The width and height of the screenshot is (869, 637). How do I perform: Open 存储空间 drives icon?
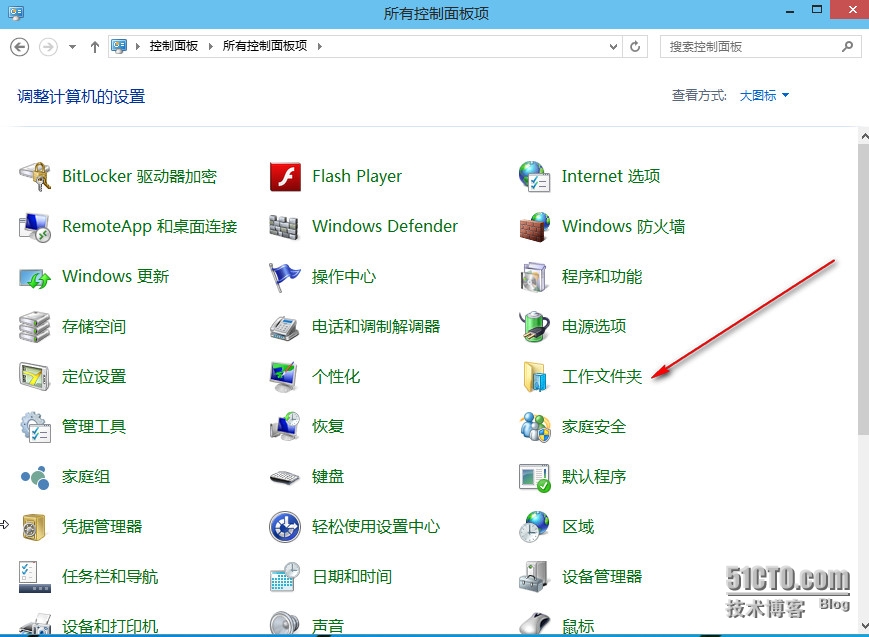coord(34,327)
